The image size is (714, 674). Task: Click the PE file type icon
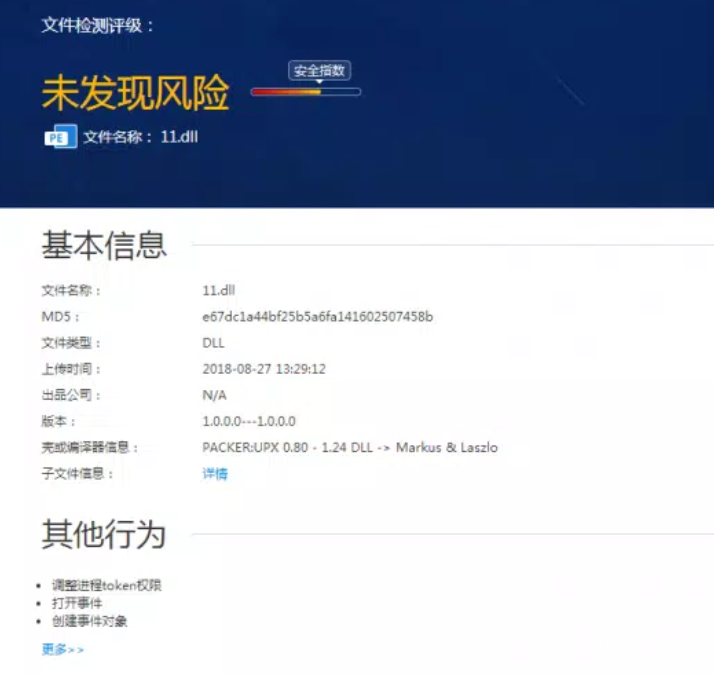pyautogui.click(x=61, y=137)
